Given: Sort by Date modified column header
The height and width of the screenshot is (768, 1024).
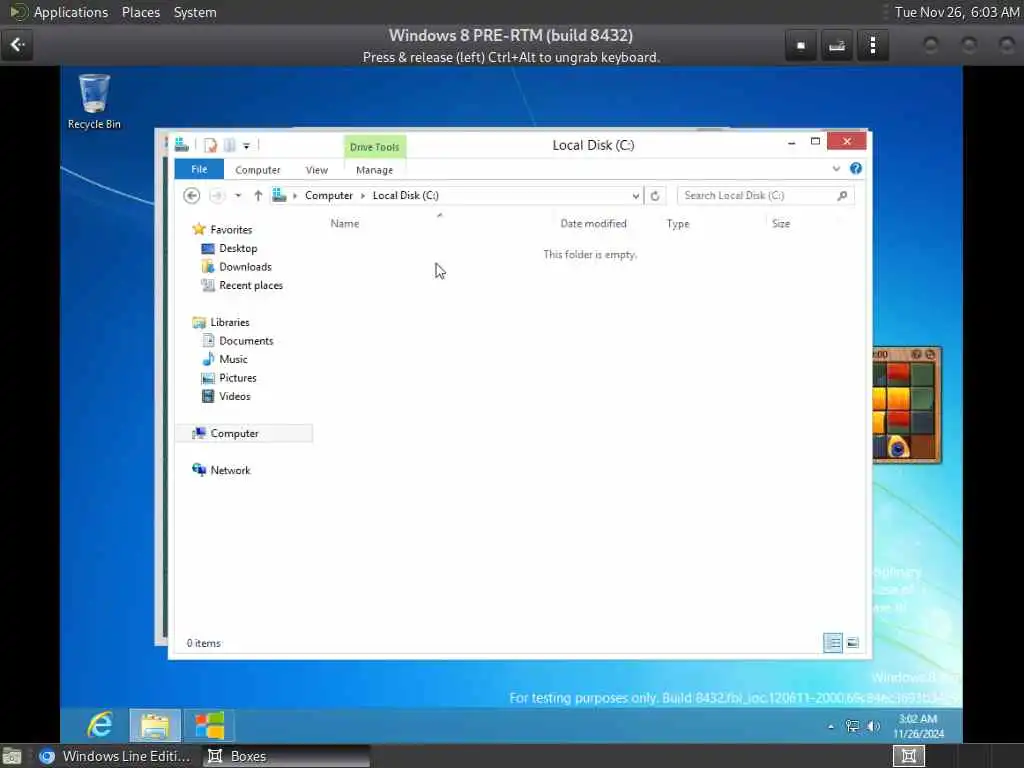Looking at the screenshot, I should tap(593, 223).
